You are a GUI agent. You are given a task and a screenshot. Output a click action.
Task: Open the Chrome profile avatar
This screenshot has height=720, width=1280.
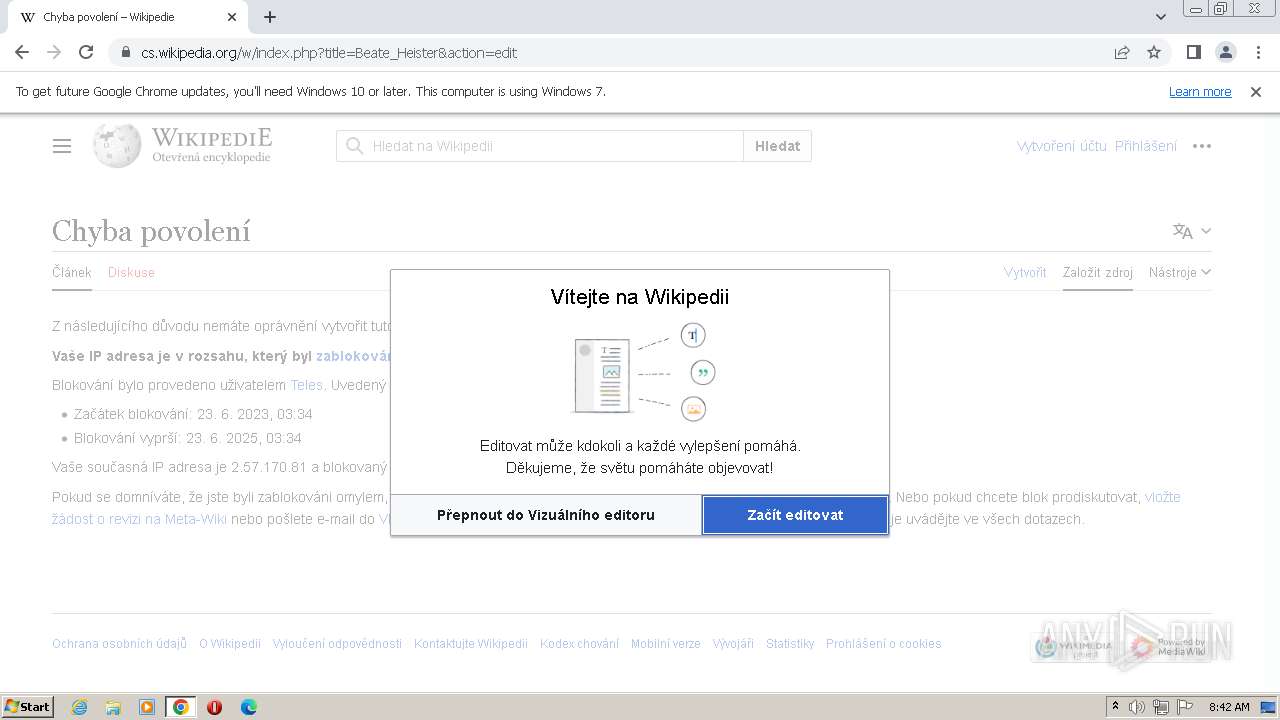click(1225, 52)
